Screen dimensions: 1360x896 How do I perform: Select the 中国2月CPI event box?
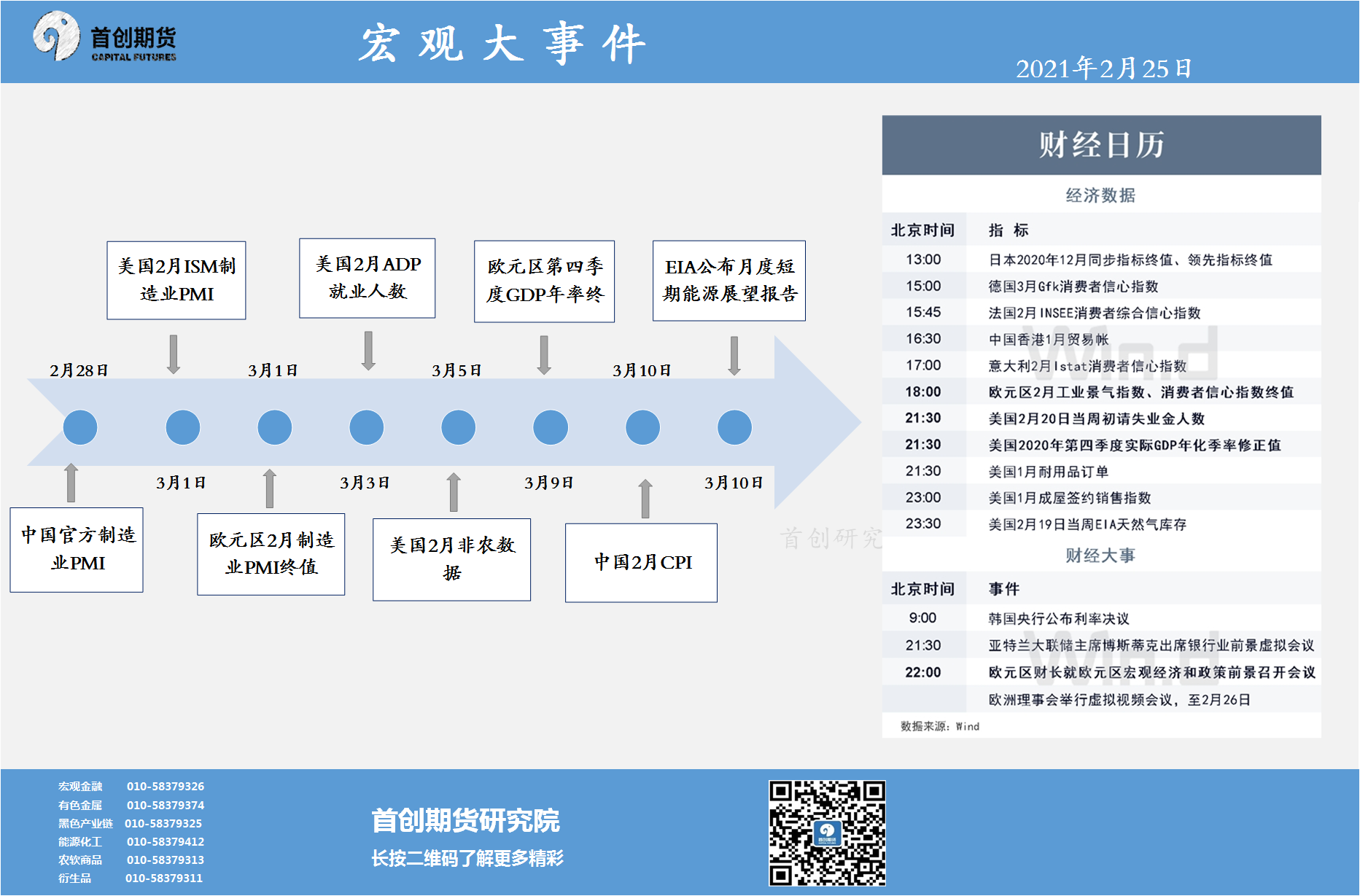point(642,563)
